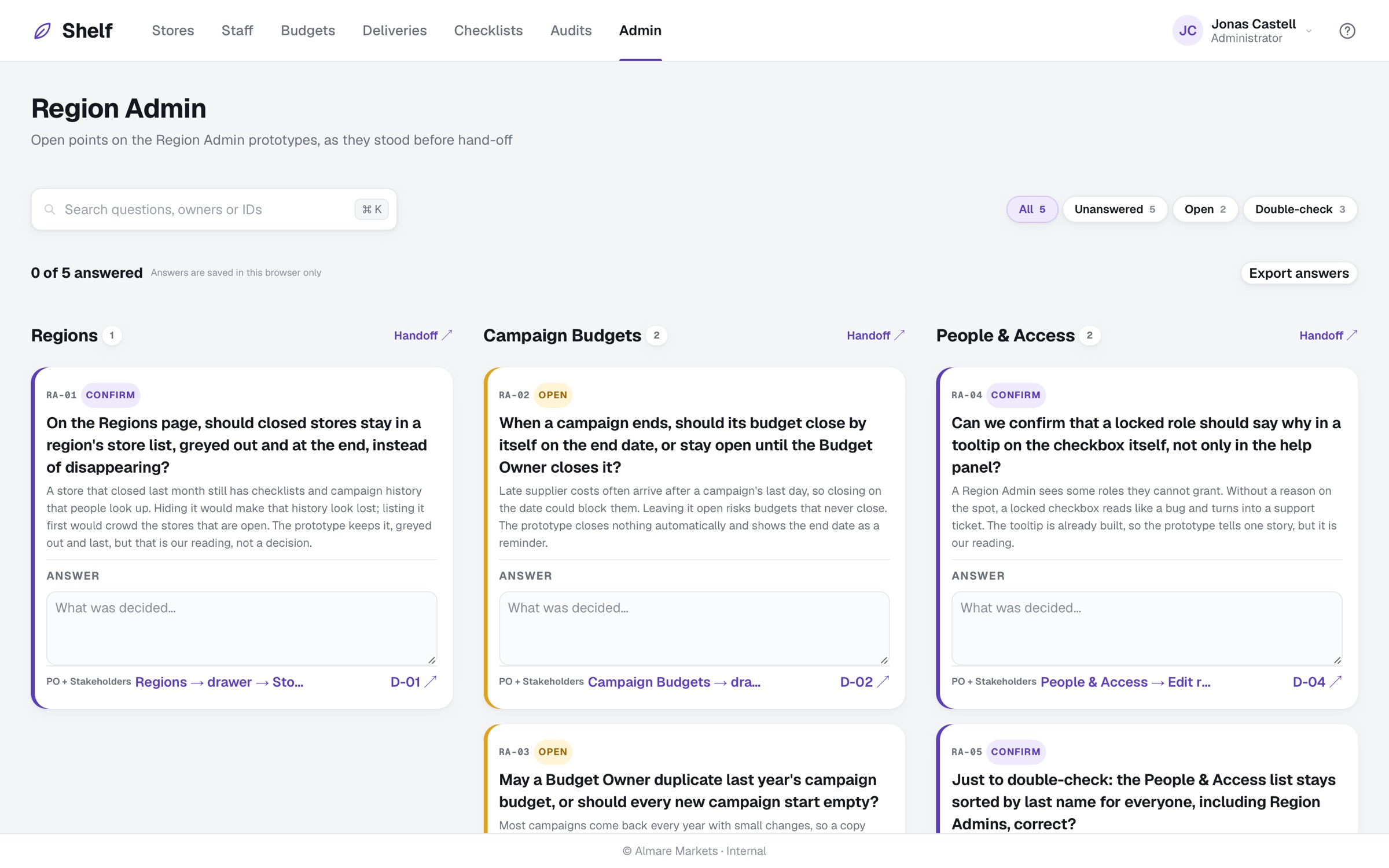Viewport: 1389px width, 868px height.
Task: Filter by Double-check questions
Action: pos(1300,209)
